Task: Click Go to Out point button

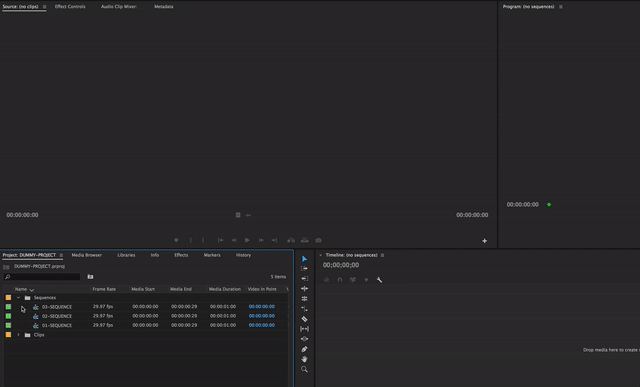Action: tap(274, 240)
